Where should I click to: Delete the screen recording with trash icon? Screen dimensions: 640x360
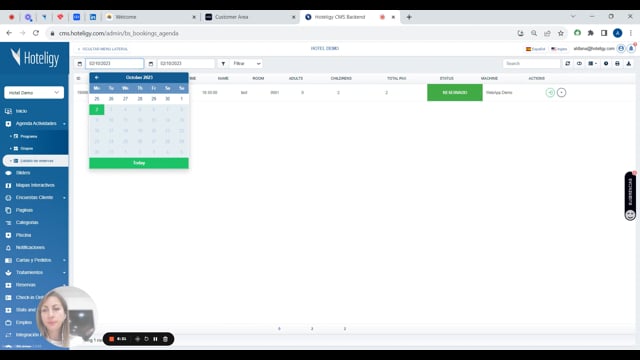[x=165, y=339]
